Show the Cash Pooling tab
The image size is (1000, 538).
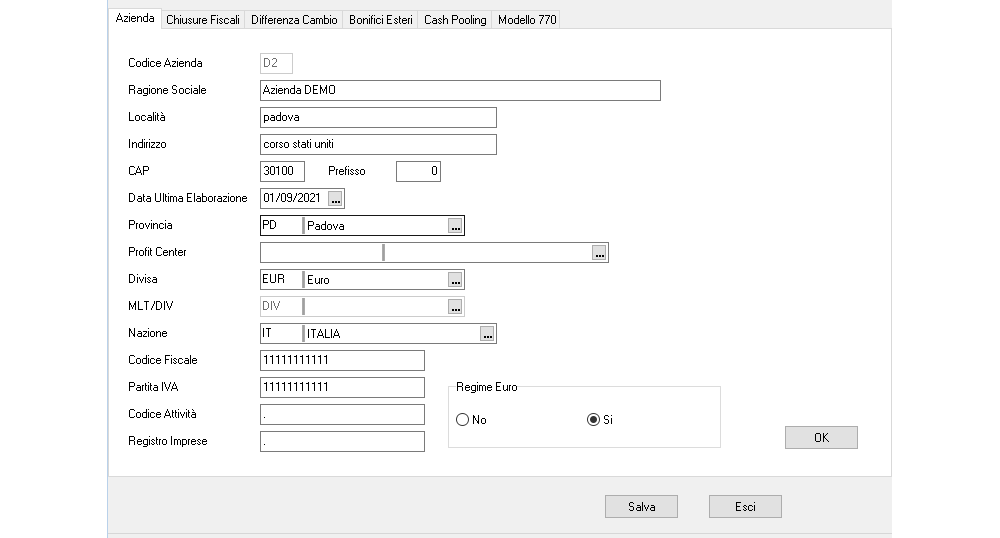pyautogui.click(x=455, y=20)
